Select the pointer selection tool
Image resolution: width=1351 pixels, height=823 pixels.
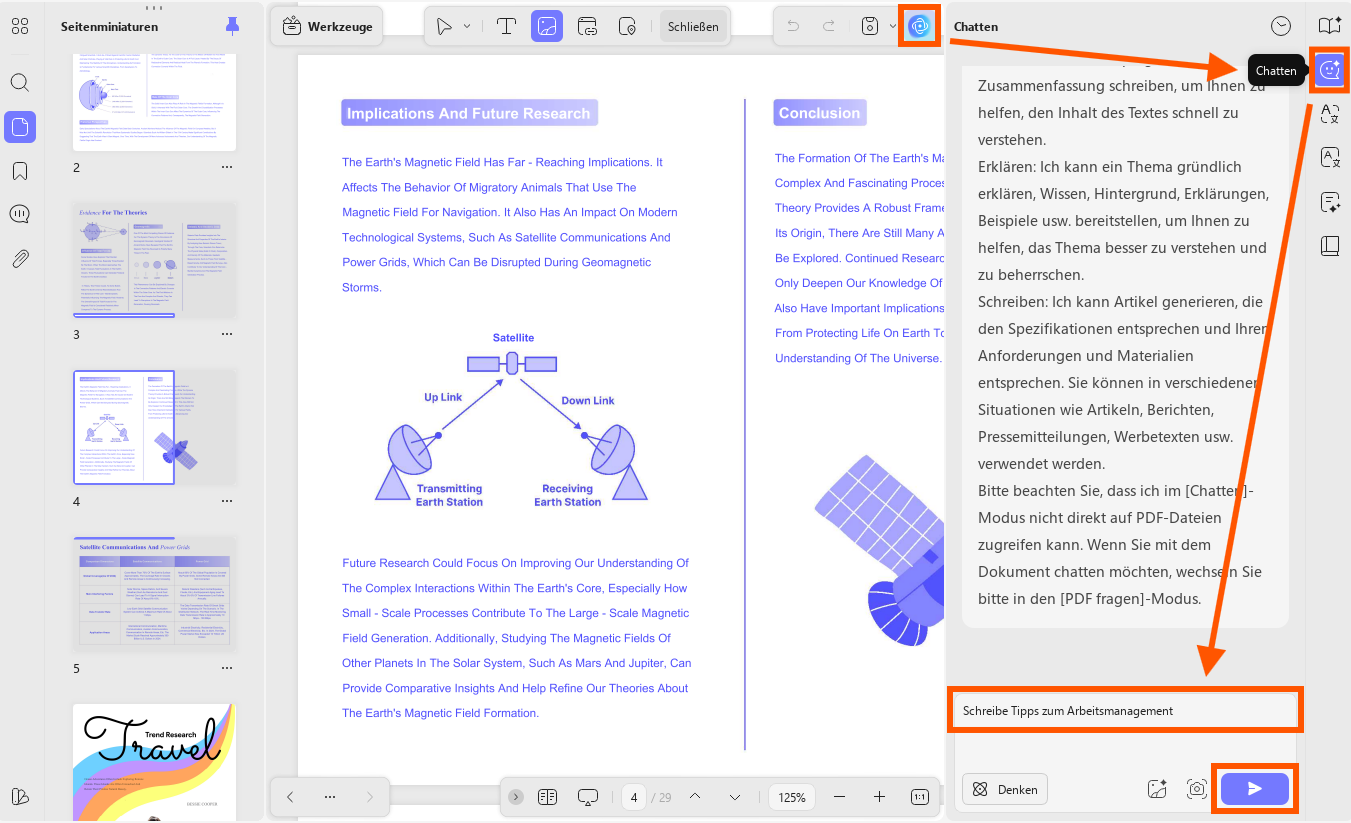[444, 27]
